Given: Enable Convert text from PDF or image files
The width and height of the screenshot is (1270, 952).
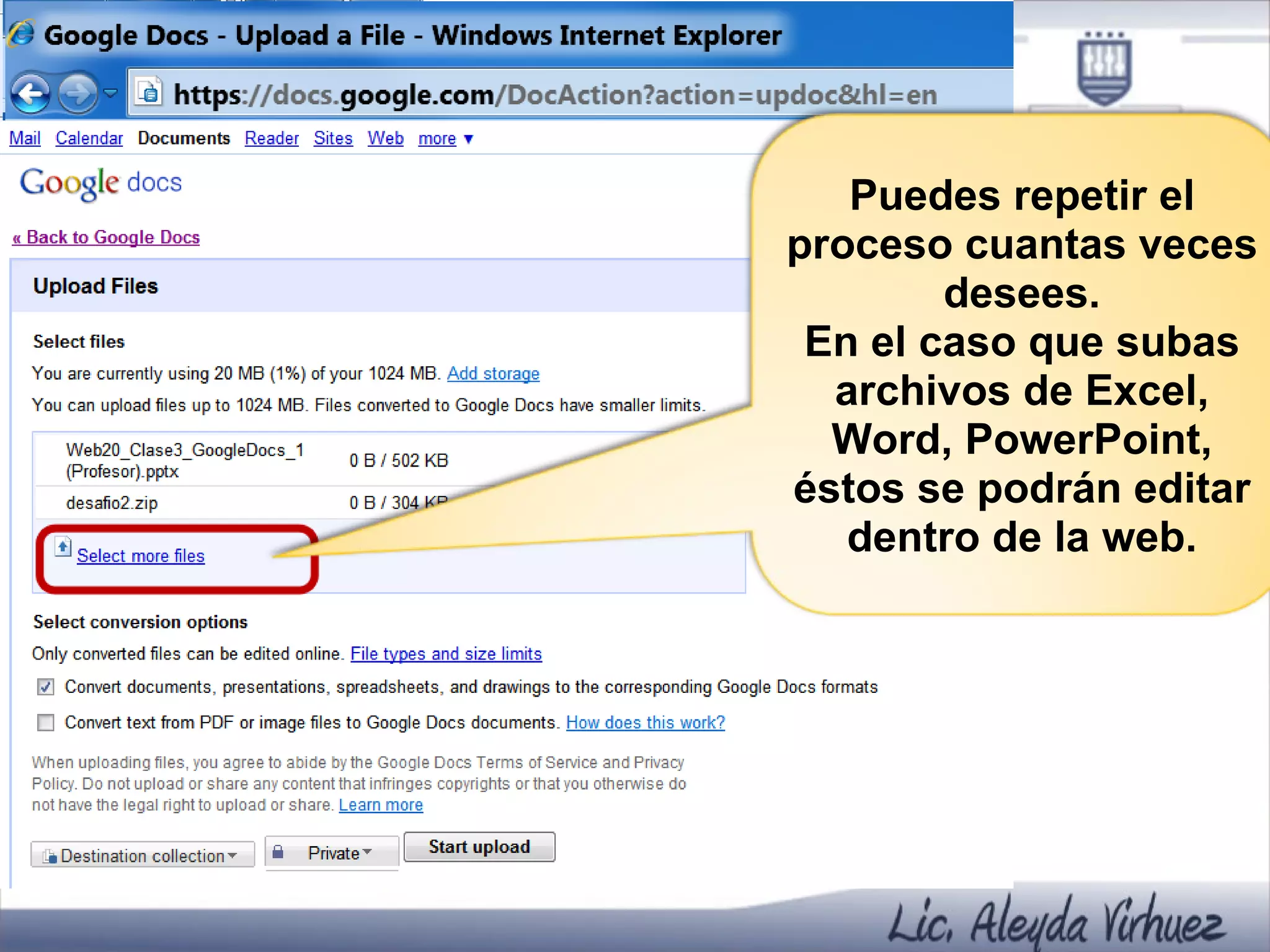Looking at the screenshot, I should (46, 723).
